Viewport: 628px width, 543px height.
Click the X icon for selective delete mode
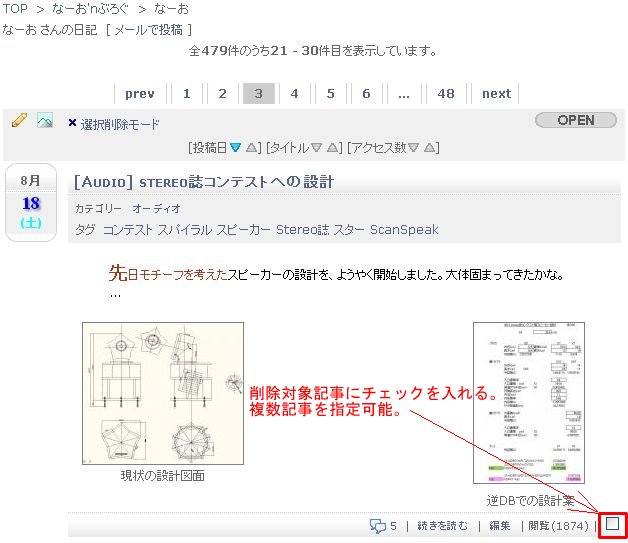click(x=72, y=124)
